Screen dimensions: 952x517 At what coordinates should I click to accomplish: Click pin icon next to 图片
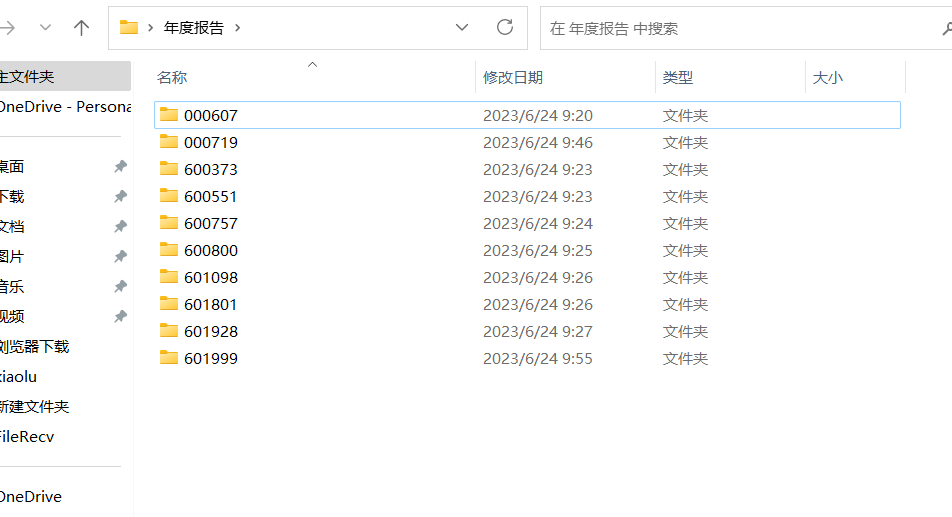pyautogui.click(x=120, y=257)
